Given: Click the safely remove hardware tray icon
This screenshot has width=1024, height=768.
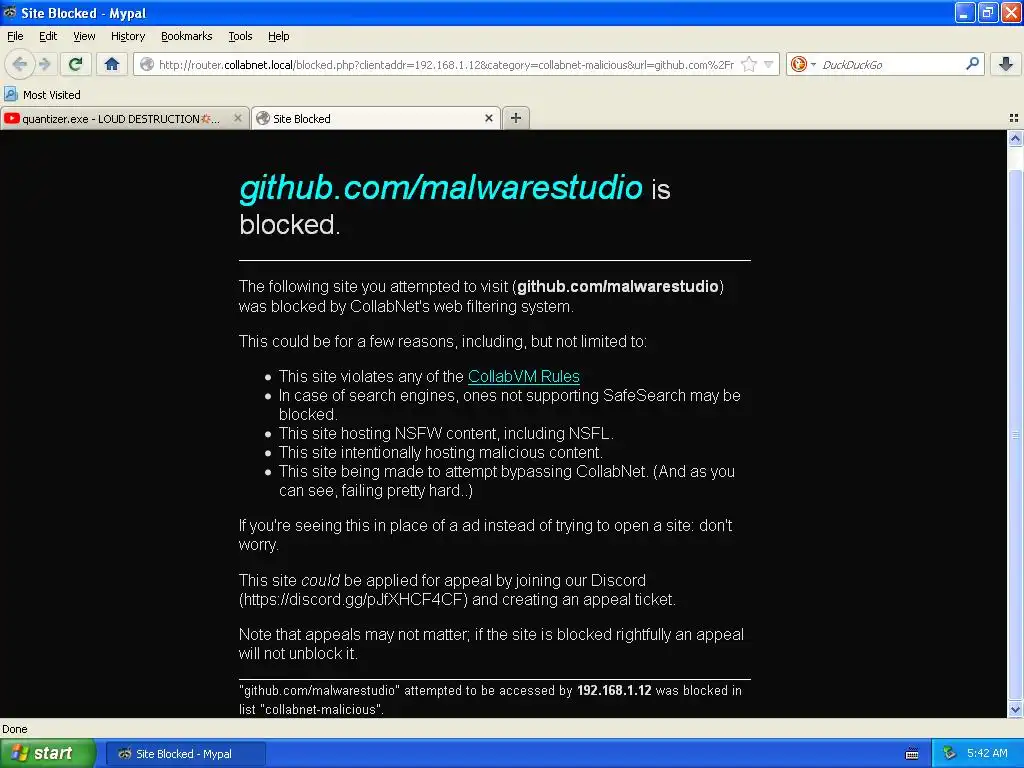Looking at the screenshot, I should click(x=949, y=753).
